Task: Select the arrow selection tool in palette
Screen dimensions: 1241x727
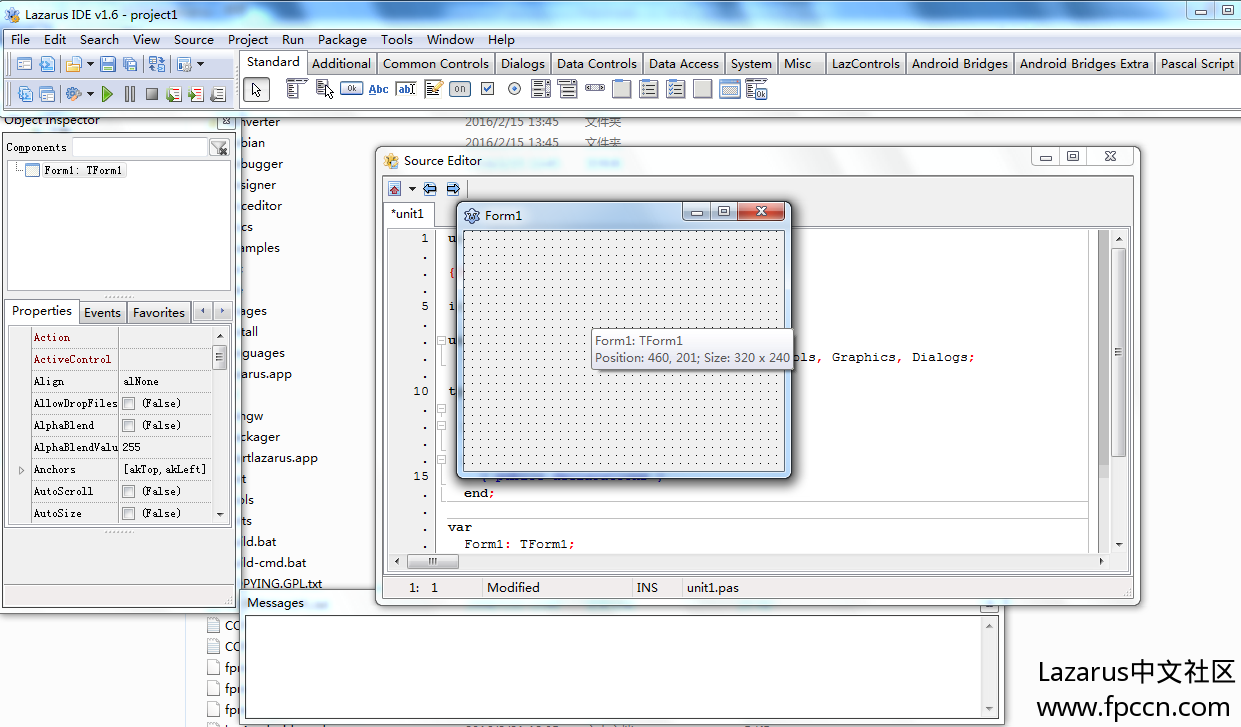Action: pos(256,89)
